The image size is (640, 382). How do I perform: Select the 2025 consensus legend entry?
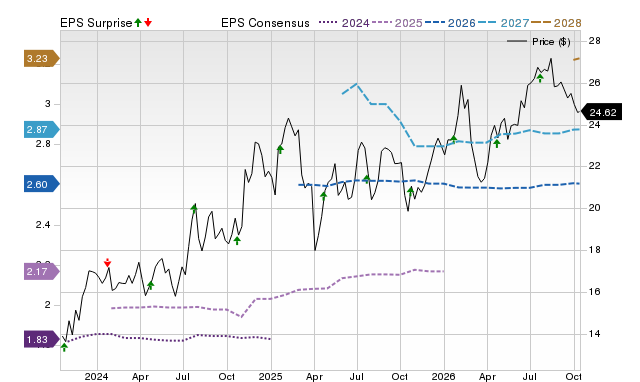point(397,23)
